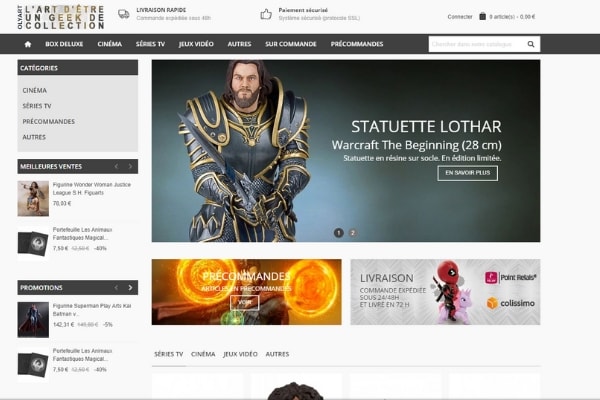Select slide 1 indicator of the banner

(339, 233)
